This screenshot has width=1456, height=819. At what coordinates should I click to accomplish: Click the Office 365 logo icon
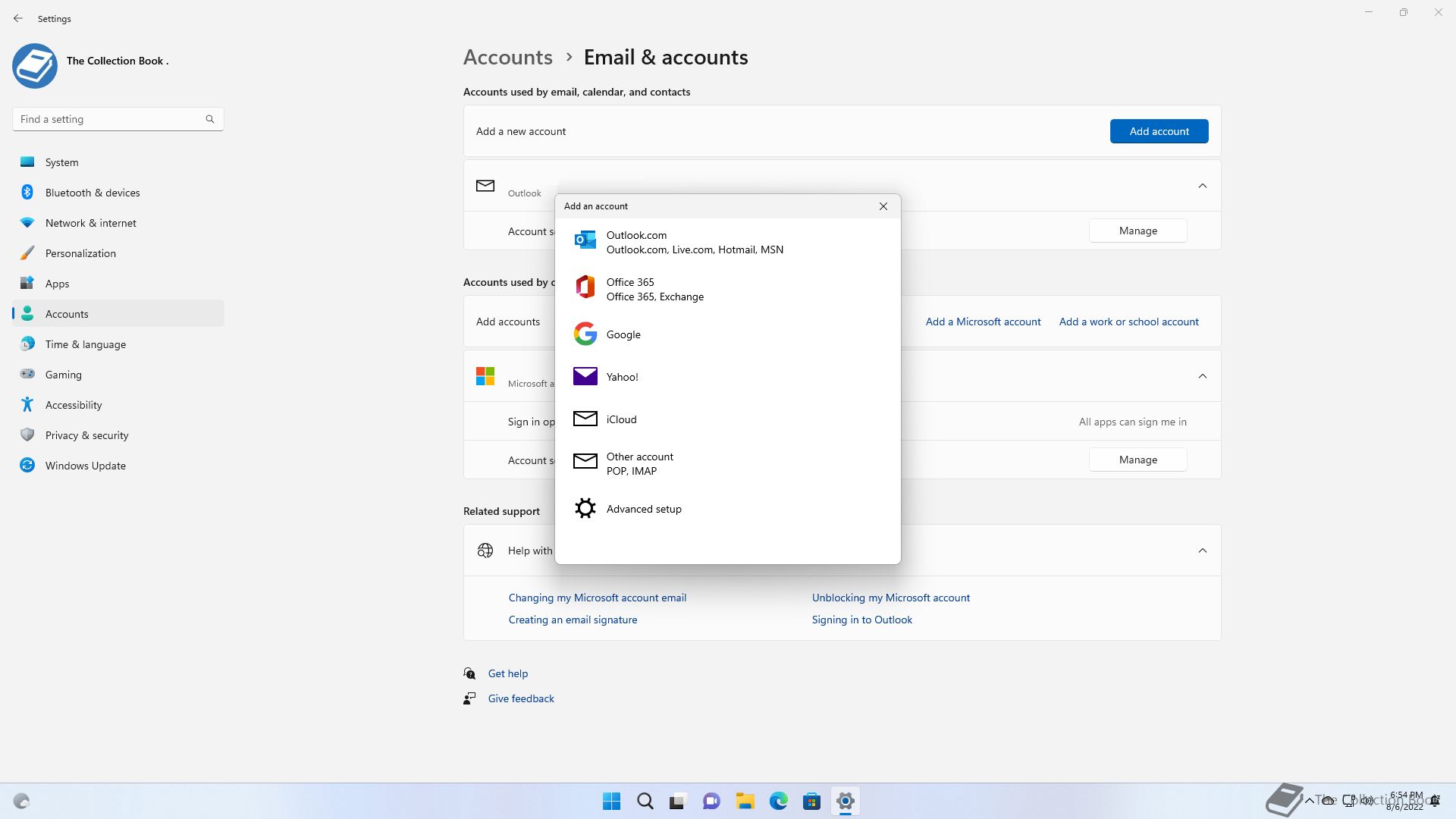[x=585, y=287]
